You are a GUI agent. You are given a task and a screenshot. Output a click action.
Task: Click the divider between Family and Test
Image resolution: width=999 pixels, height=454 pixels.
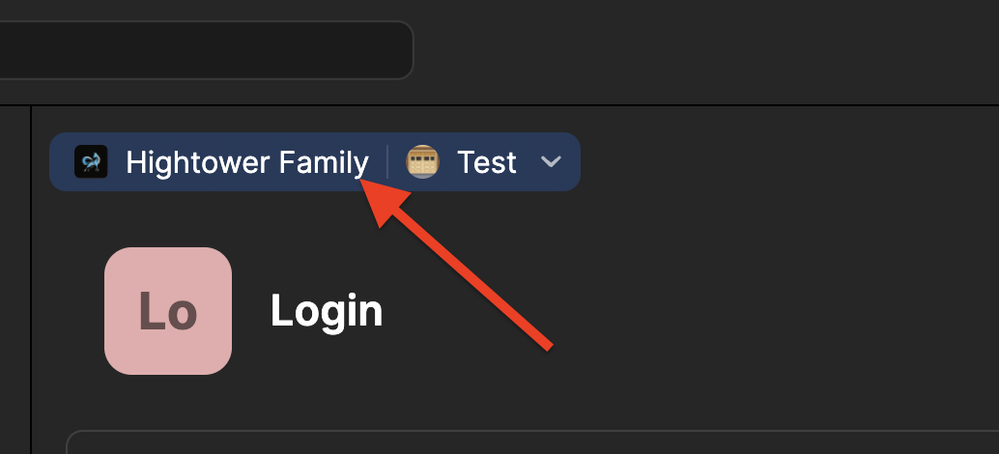click(x=387, y=162)
